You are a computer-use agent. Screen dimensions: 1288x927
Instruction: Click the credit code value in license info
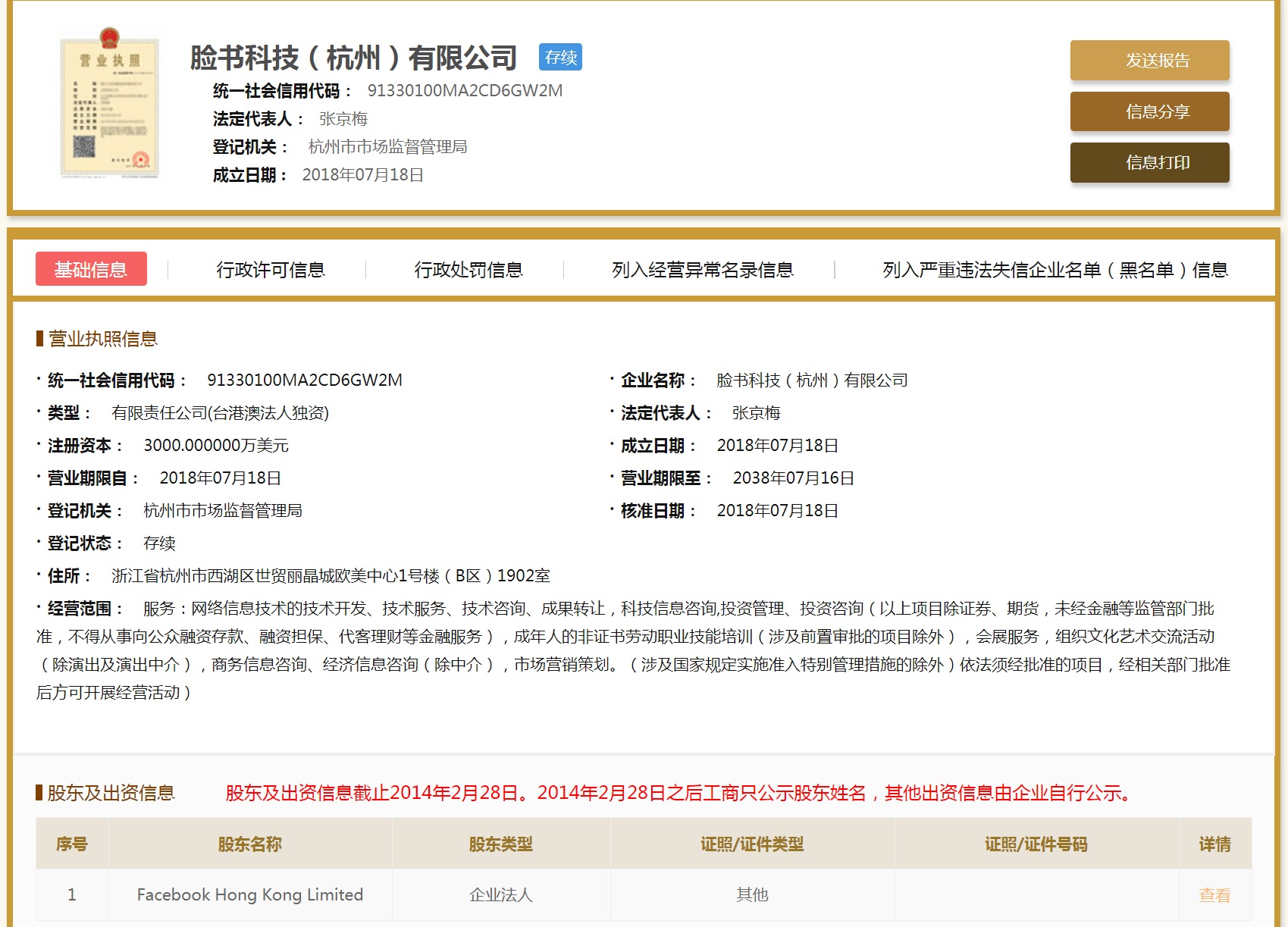click(x=305, y=381)
